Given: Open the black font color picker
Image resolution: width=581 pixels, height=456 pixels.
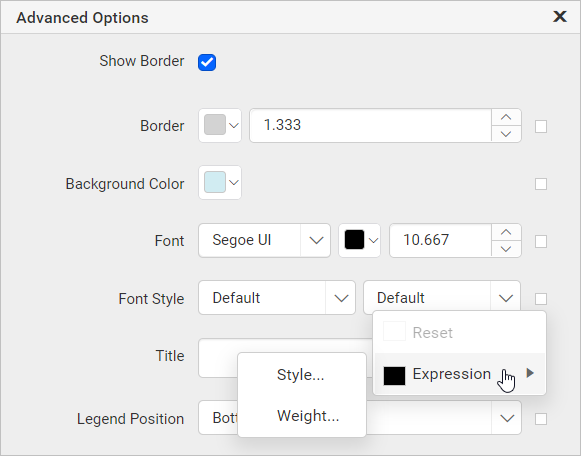Looking at the screenshot, I should click(x=359, y=240).
